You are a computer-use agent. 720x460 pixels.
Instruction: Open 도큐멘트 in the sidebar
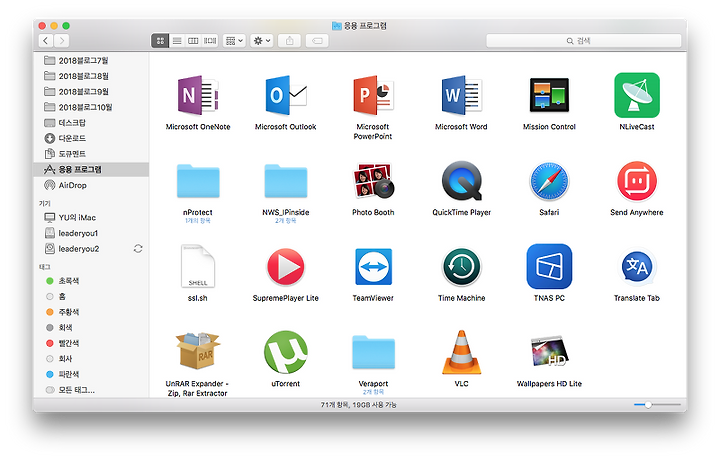(x=91, y=154)
